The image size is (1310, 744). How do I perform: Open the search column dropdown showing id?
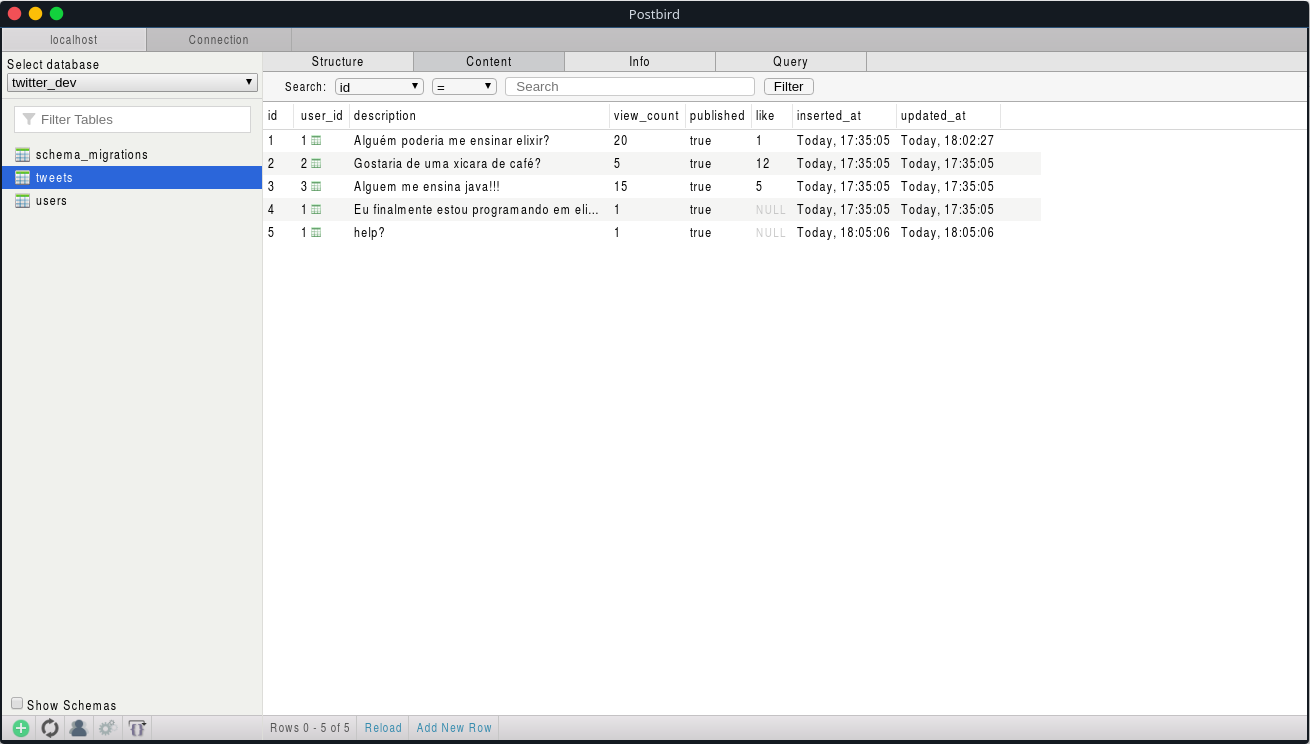tap(378, 86)
